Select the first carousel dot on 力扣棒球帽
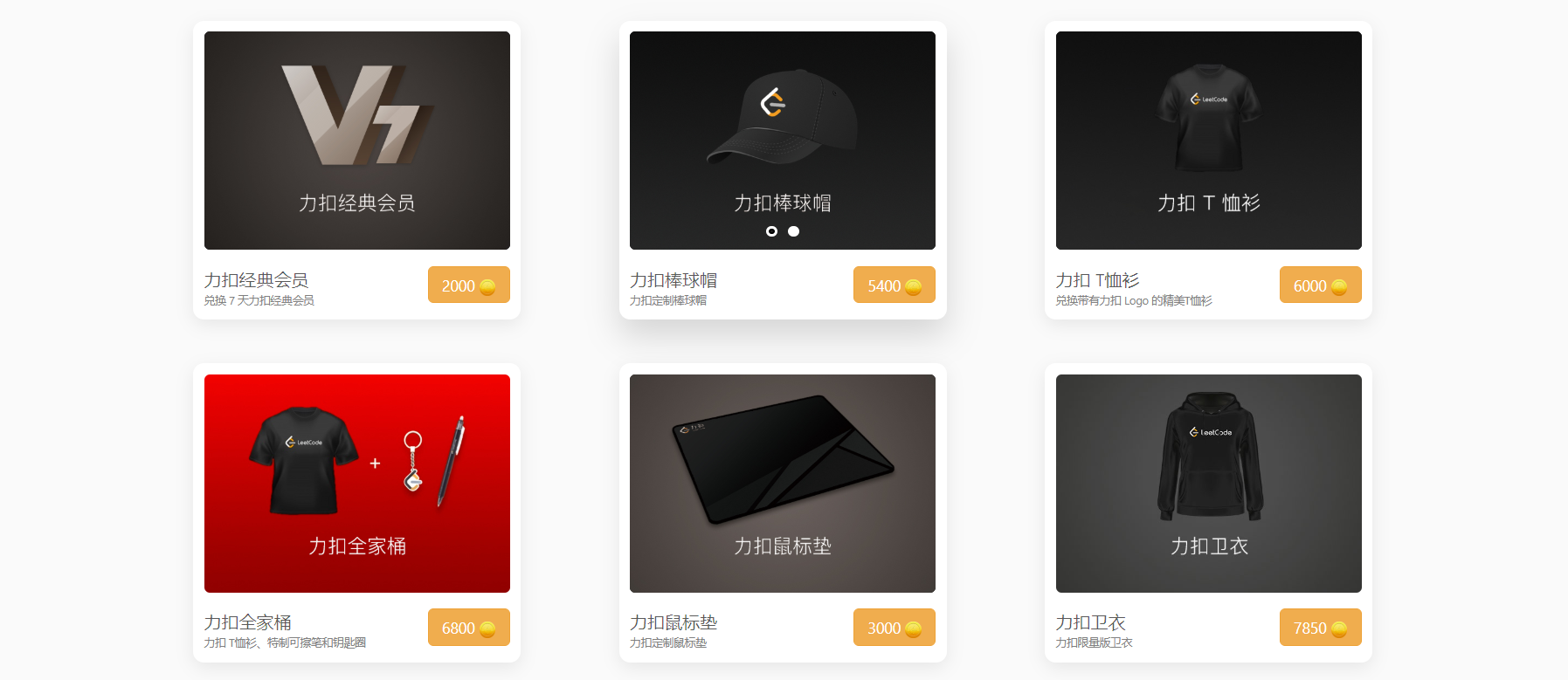1568x680 pixels. tap(771, 231)
